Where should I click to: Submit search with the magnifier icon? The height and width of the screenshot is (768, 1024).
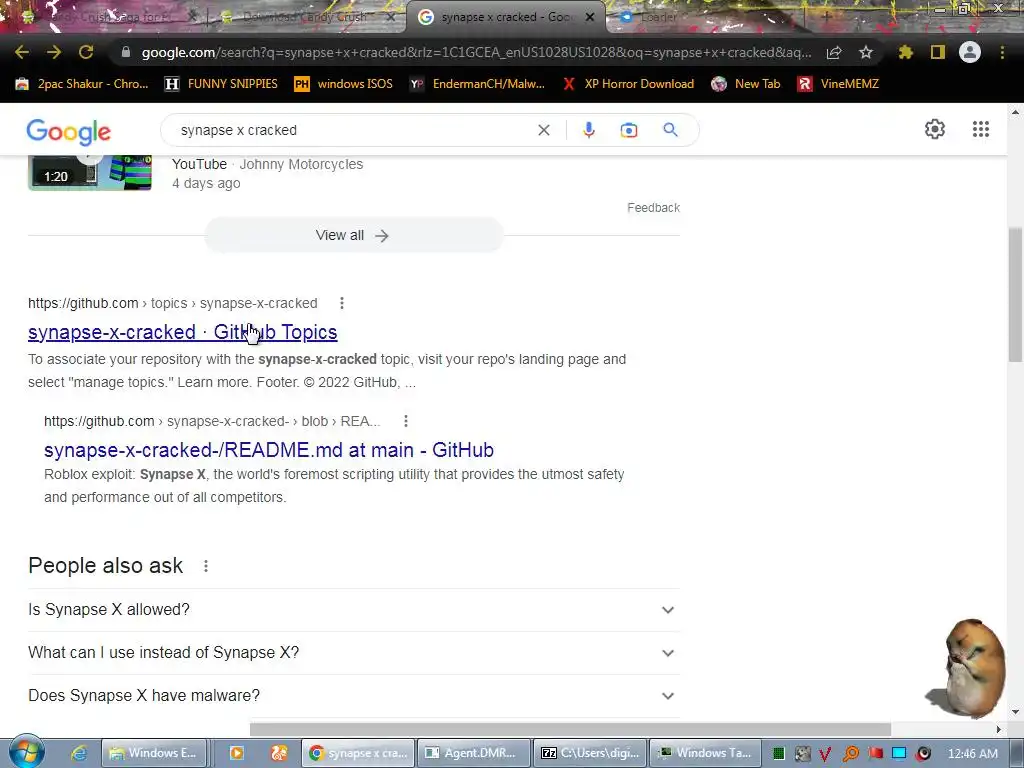pyautogui.click(x=670, y=130)
